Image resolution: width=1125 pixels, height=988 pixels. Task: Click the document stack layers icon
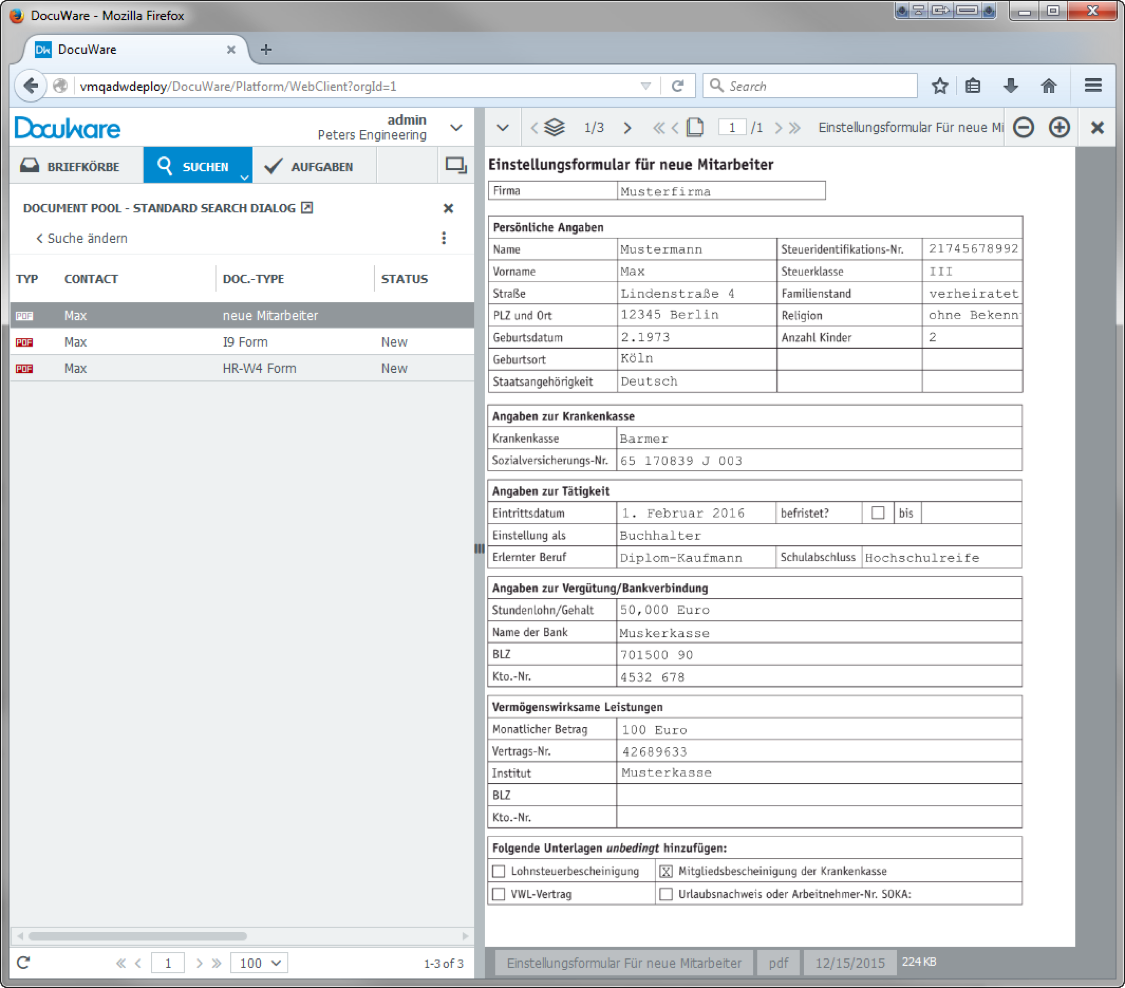point(555,128)
